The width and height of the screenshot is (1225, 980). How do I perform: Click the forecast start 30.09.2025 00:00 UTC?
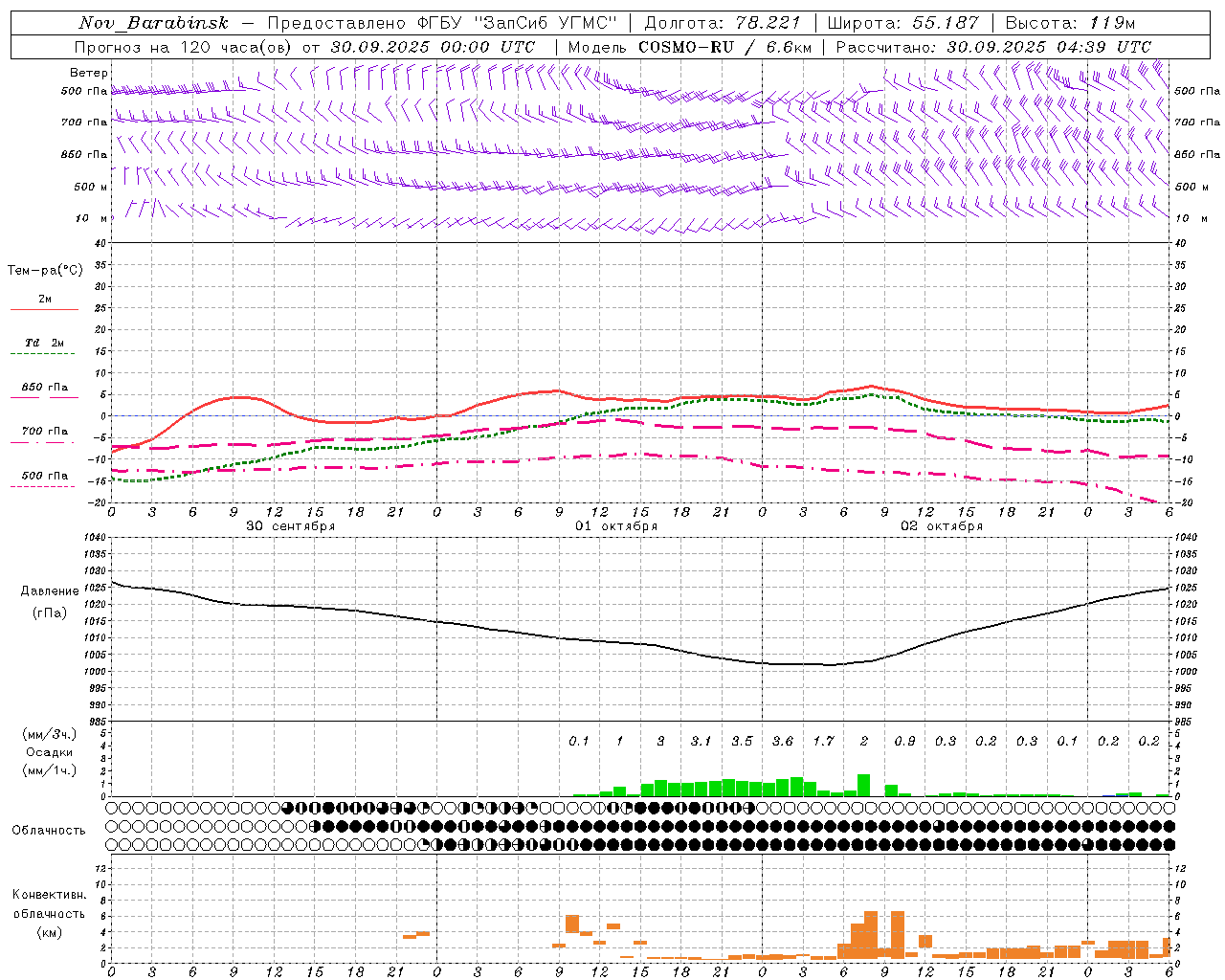pos(433,47)
